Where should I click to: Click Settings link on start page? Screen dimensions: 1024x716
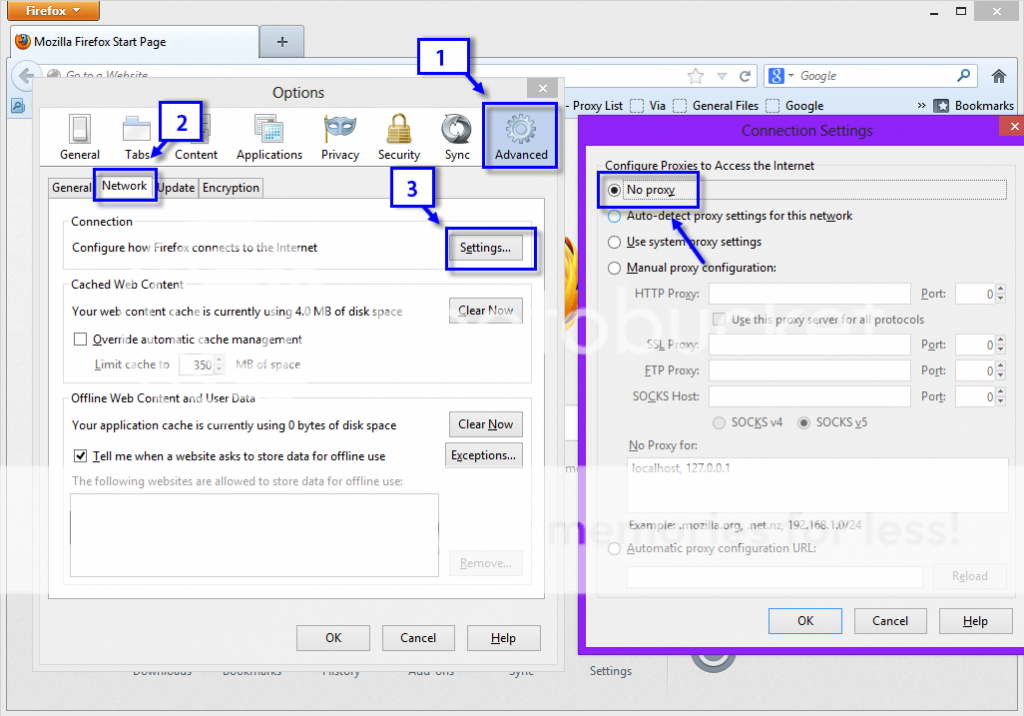pos(611,671)
